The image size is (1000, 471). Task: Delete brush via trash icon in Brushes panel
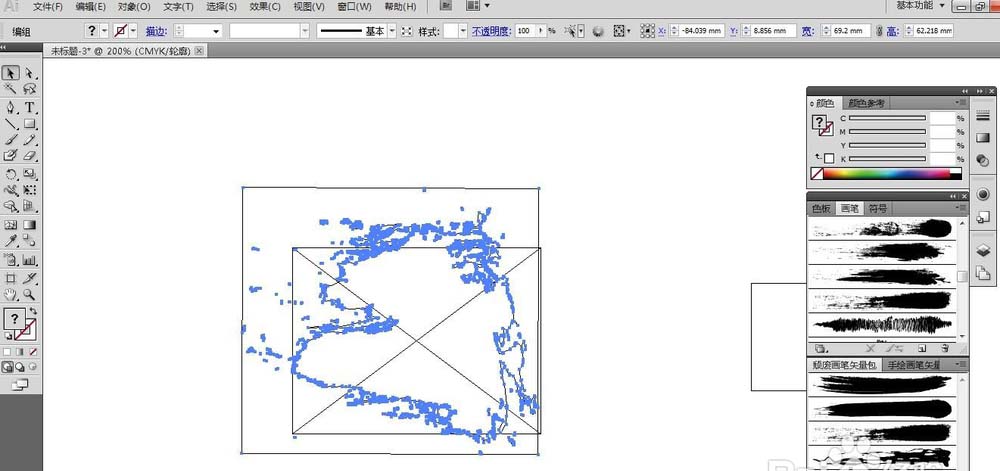[x=945, y=349]
